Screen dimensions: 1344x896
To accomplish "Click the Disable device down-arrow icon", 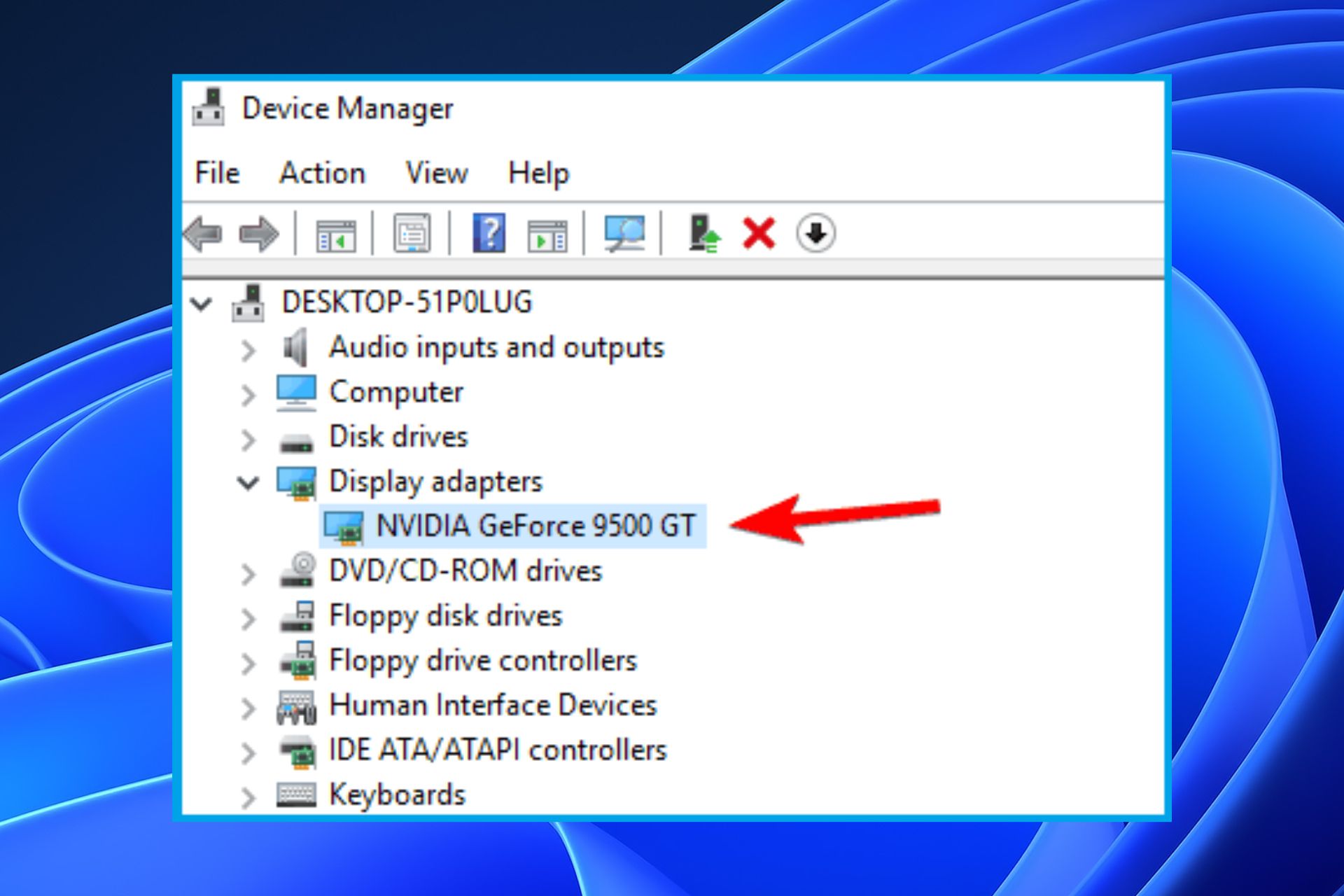I will [x=815, y=233].
